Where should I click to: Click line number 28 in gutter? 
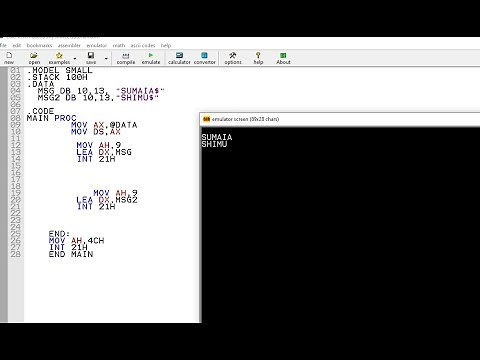point(15,254)
